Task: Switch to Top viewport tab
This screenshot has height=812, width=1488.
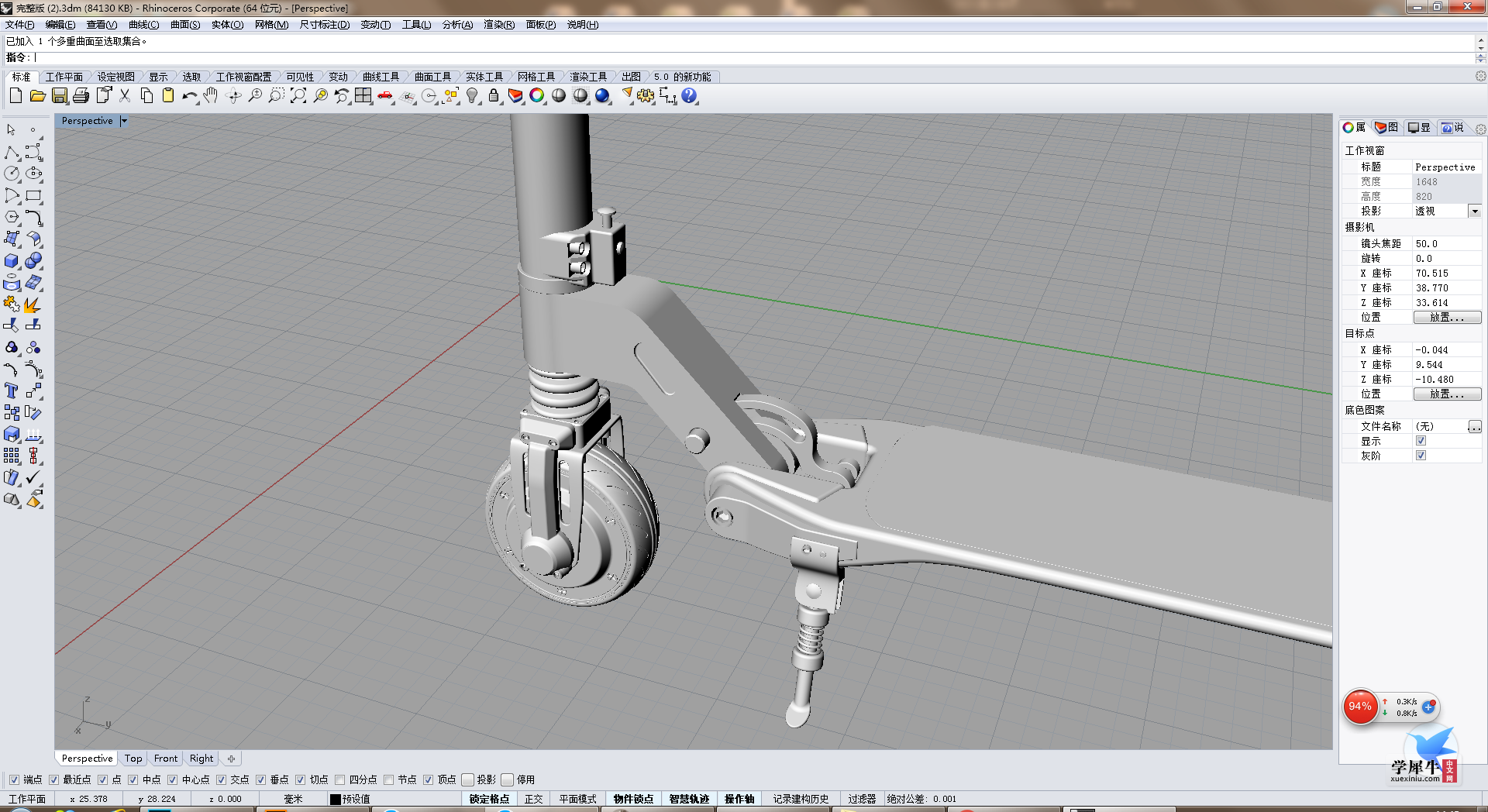Action: (133, 759)
